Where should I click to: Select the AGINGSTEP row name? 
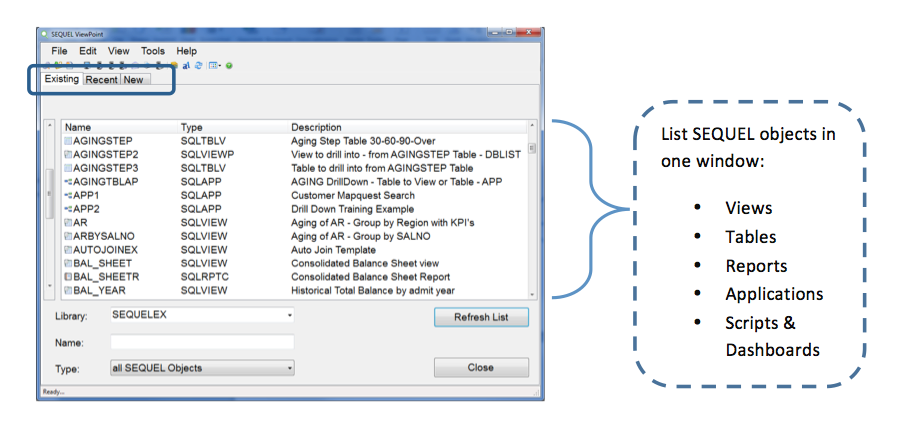pos(102,141)
